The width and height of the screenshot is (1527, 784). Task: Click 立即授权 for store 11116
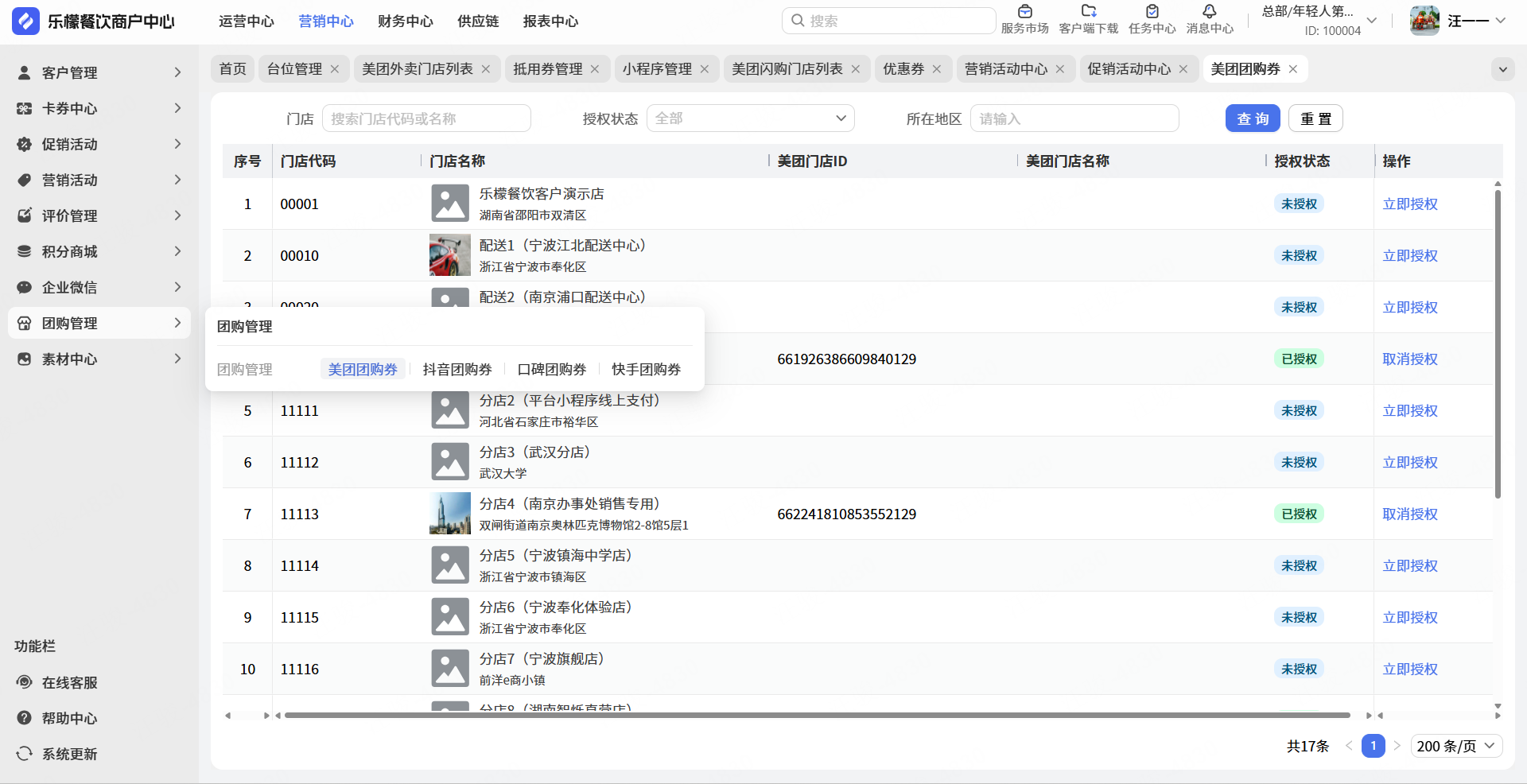(1410, 670)
